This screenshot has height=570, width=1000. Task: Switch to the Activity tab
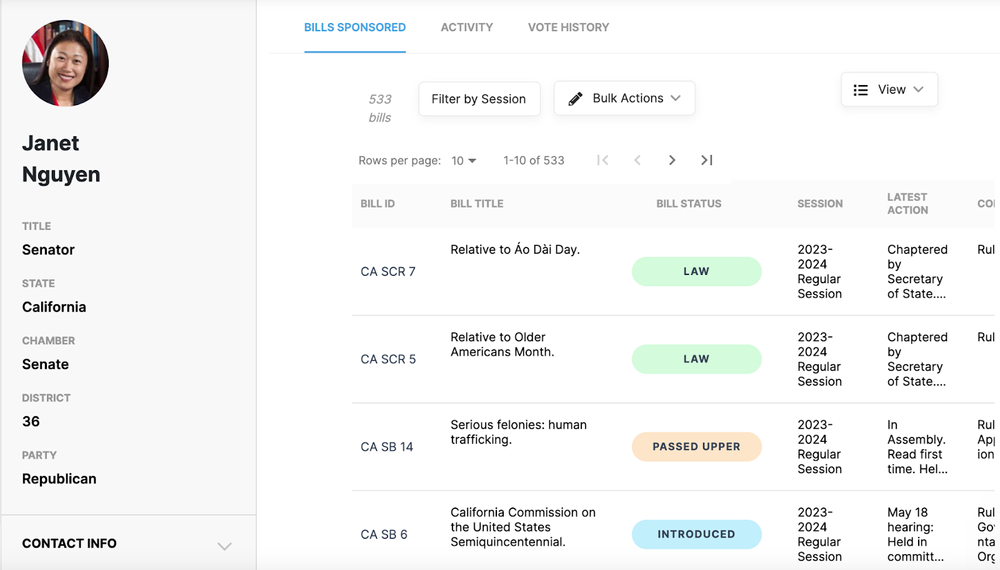[x=466, y=27]
